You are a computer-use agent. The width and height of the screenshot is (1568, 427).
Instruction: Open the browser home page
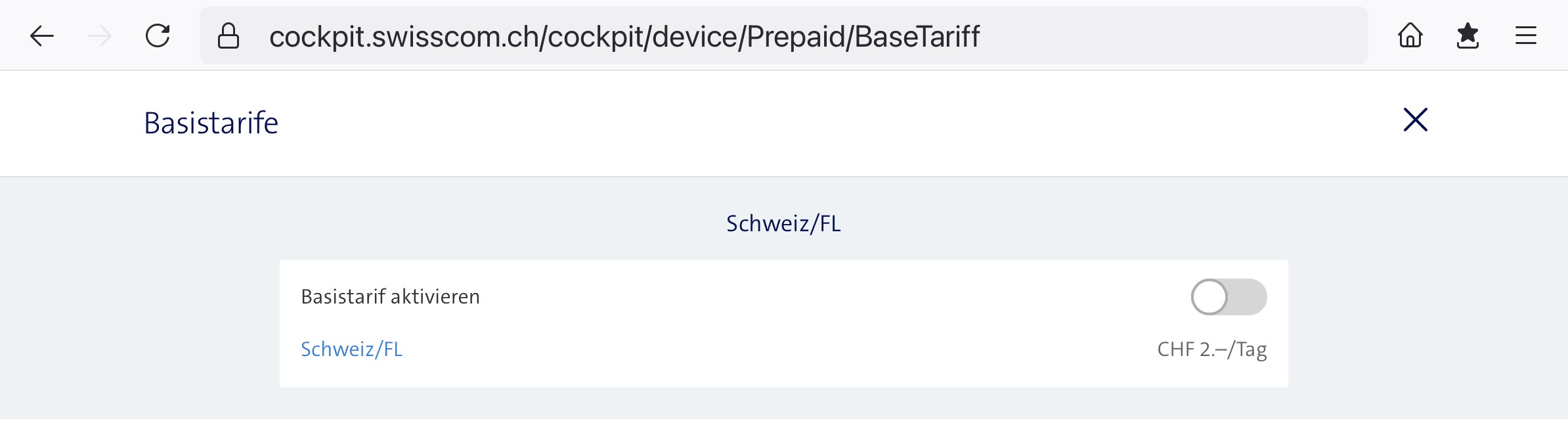click(1410, 36)
